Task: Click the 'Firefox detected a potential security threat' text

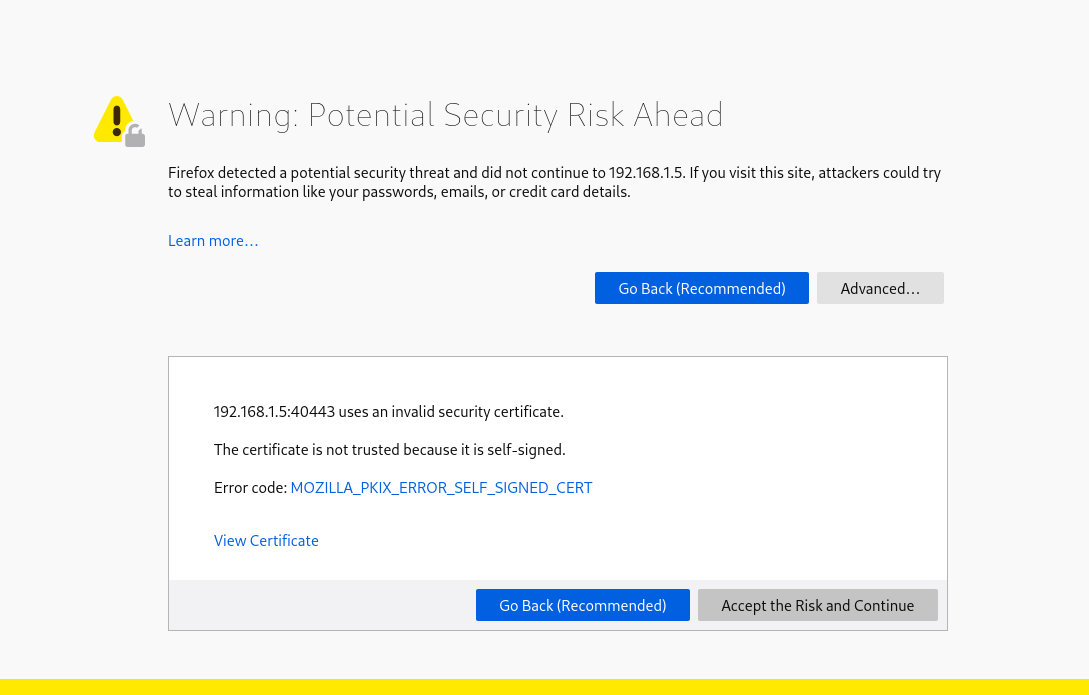Action: (x=400, y=173)
